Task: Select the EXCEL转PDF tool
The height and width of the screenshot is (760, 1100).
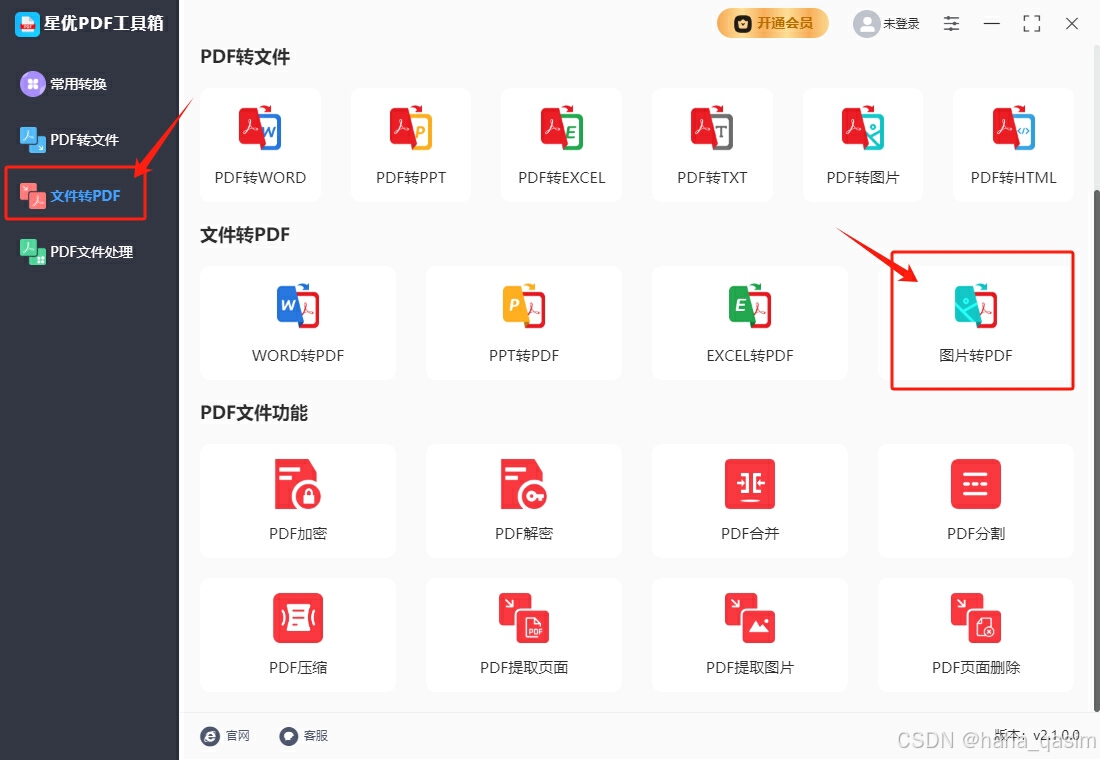Action: click(750, 323)
